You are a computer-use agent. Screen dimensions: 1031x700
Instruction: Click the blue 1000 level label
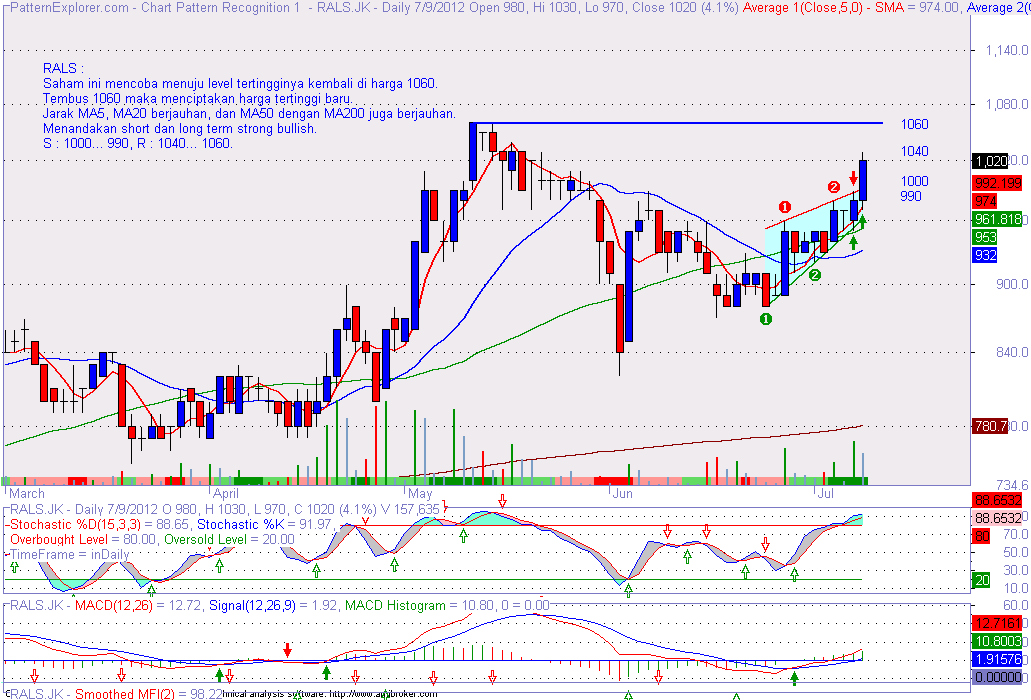click(914, 181)
